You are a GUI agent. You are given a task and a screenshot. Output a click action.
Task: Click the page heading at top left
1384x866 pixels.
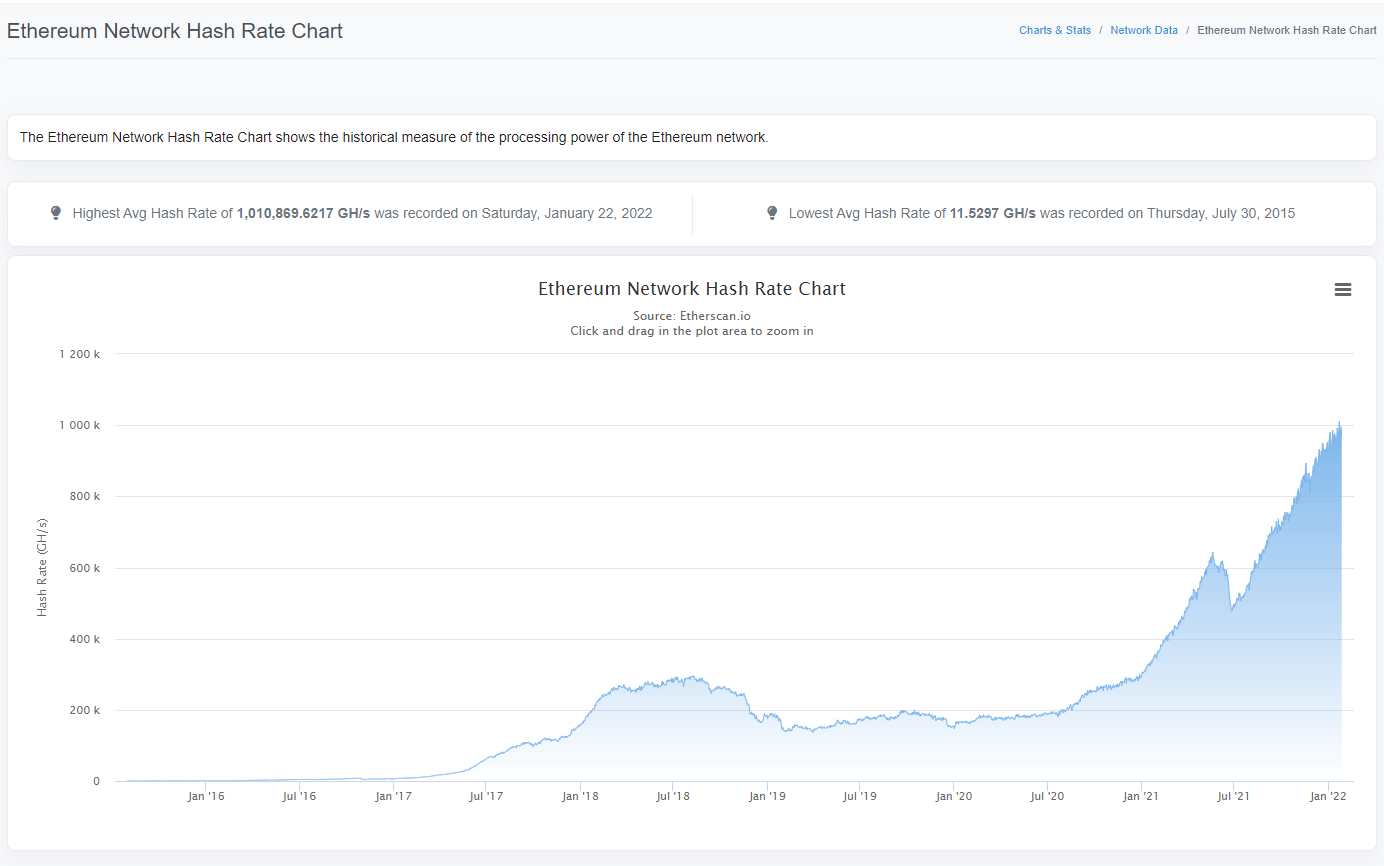click(175, 31)
